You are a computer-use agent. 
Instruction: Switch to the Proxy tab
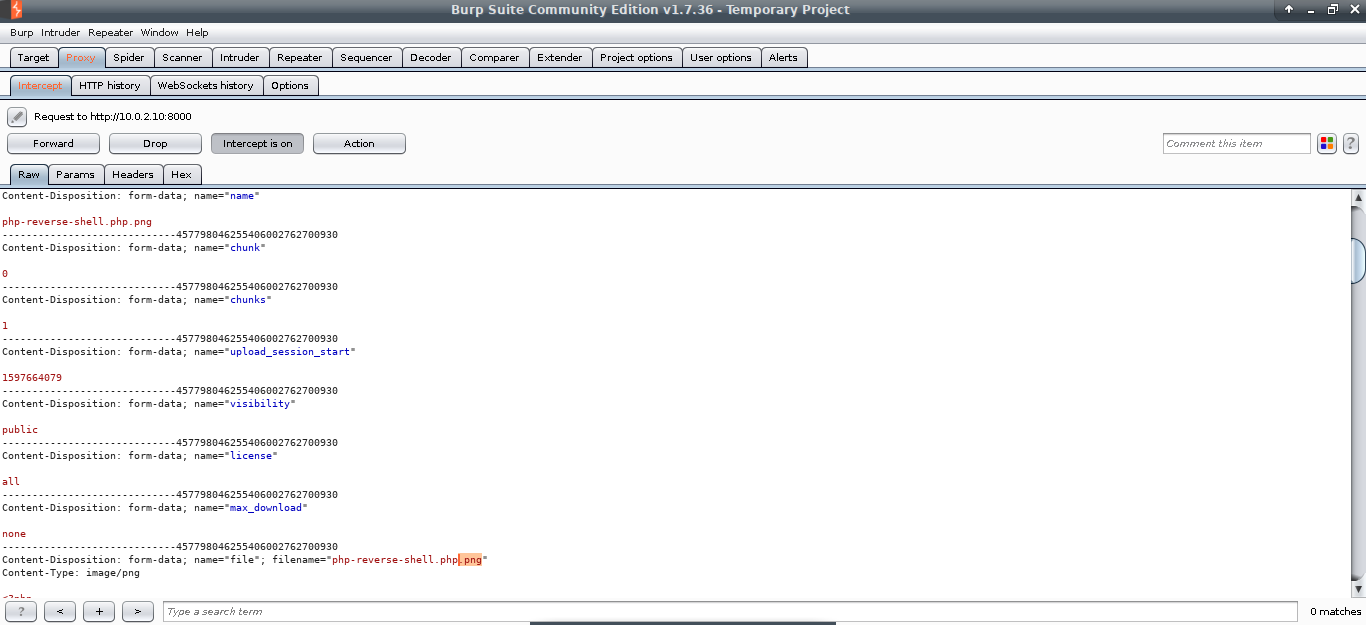(x=81, y=58)
